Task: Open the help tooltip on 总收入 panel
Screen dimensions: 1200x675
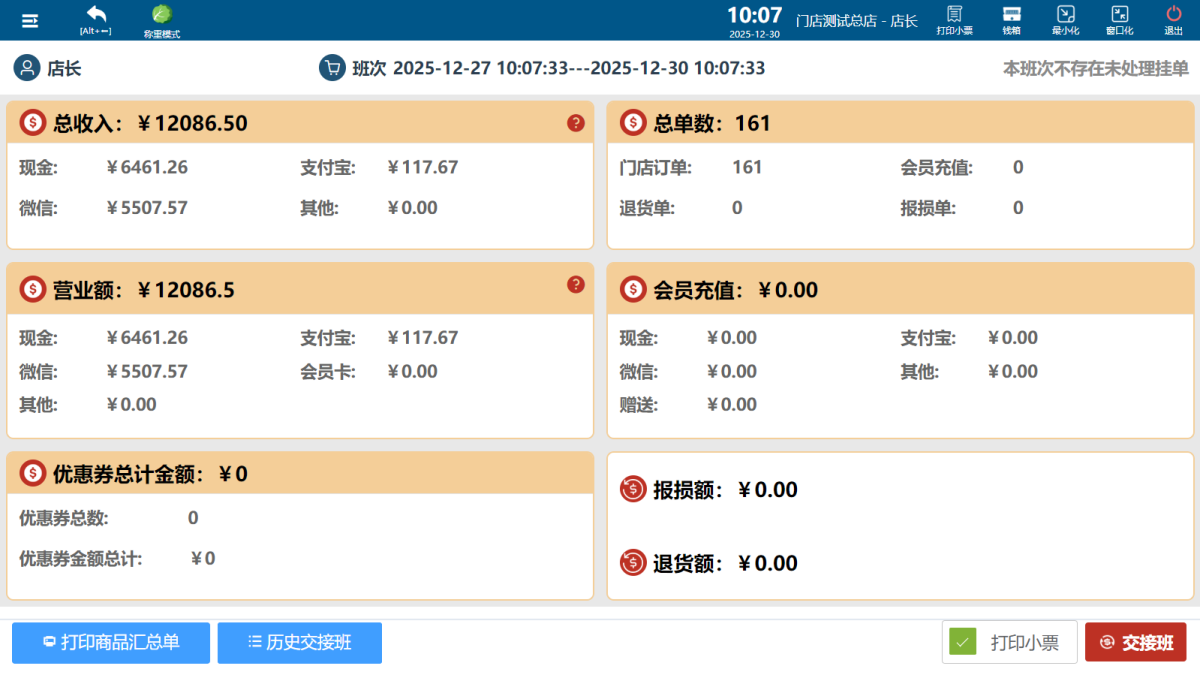Action: 575,122
